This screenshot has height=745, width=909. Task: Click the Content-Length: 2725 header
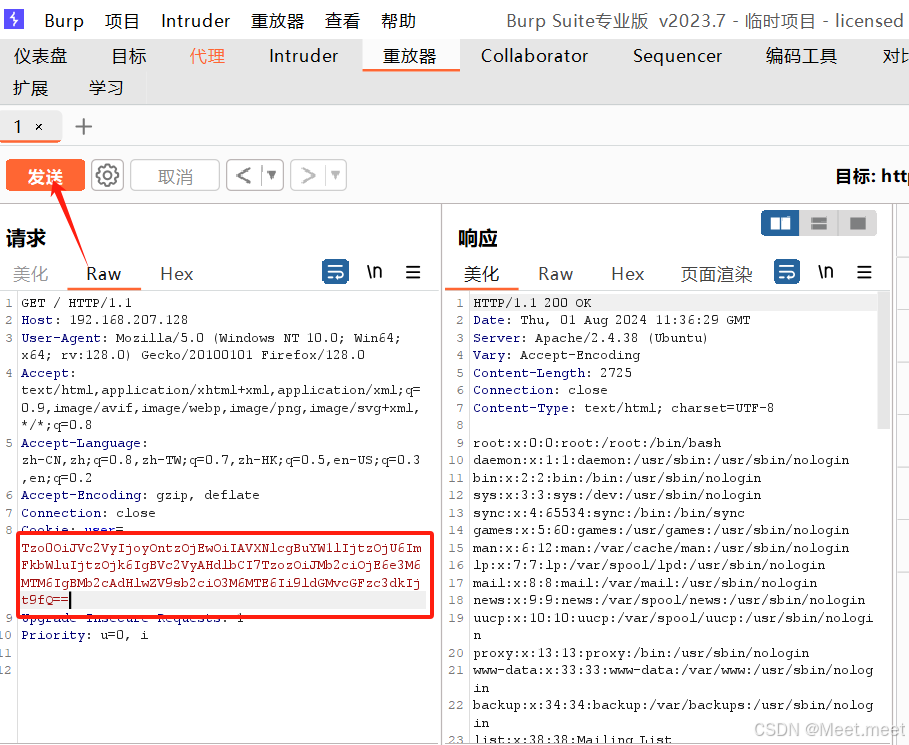552,373
